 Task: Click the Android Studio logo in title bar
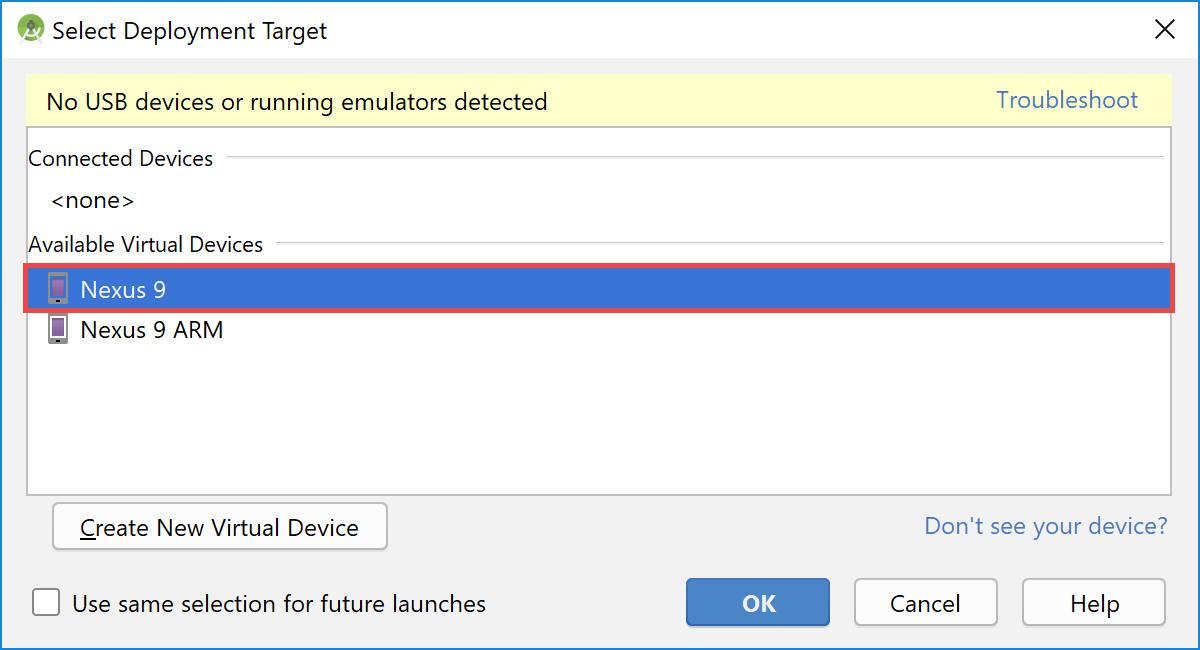[30, 31]
